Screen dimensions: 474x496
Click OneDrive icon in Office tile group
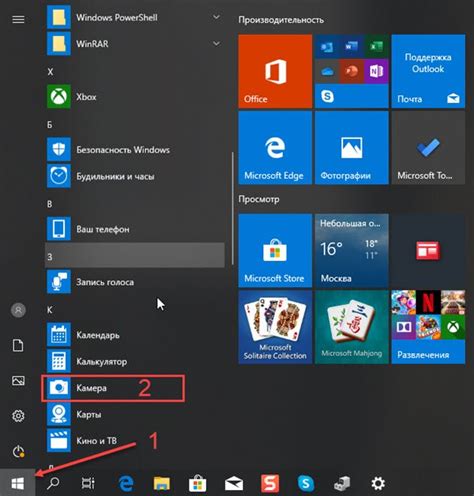coord(327,71)
